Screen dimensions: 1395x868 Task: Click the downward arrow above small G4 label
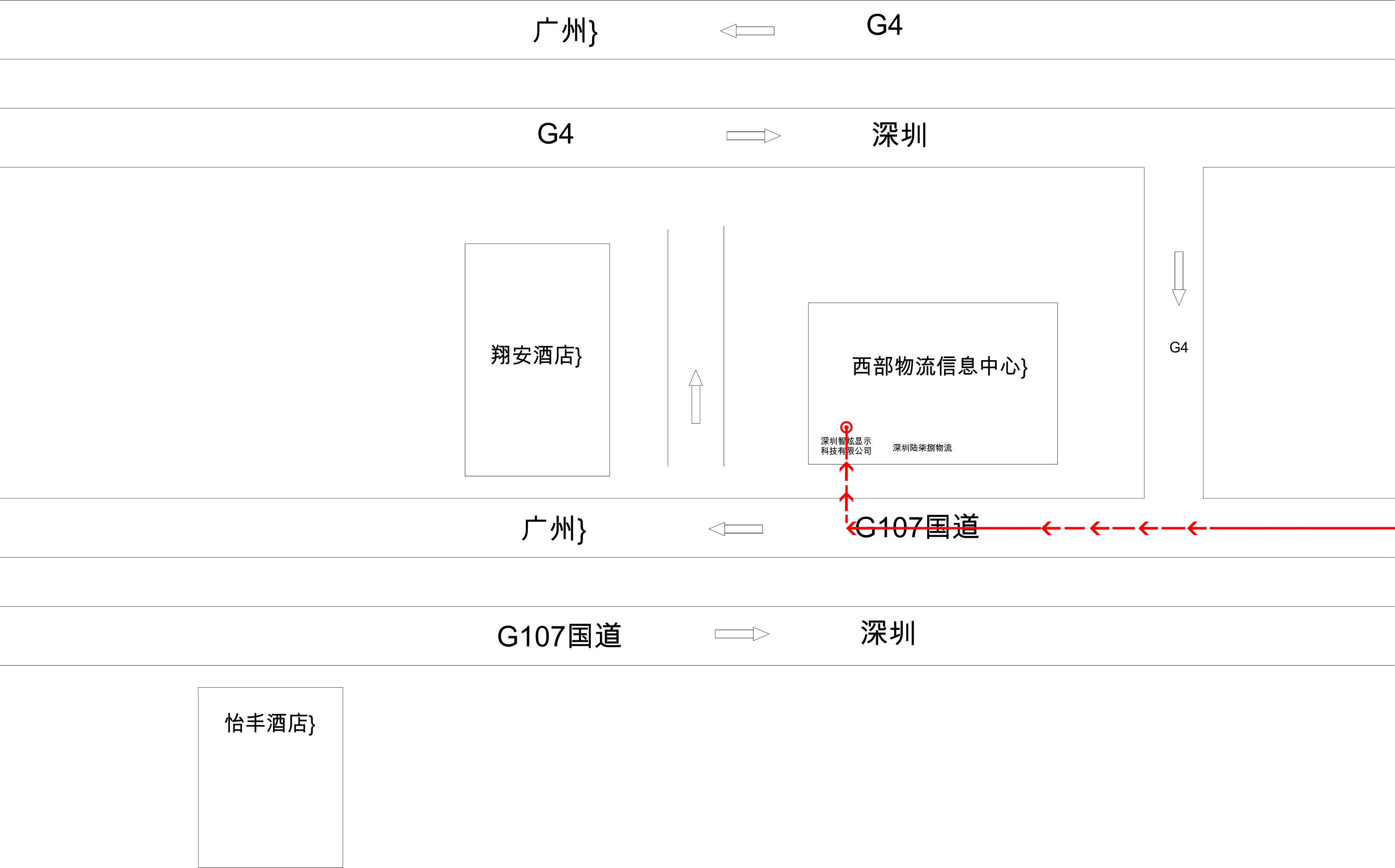pos(1179,278)
